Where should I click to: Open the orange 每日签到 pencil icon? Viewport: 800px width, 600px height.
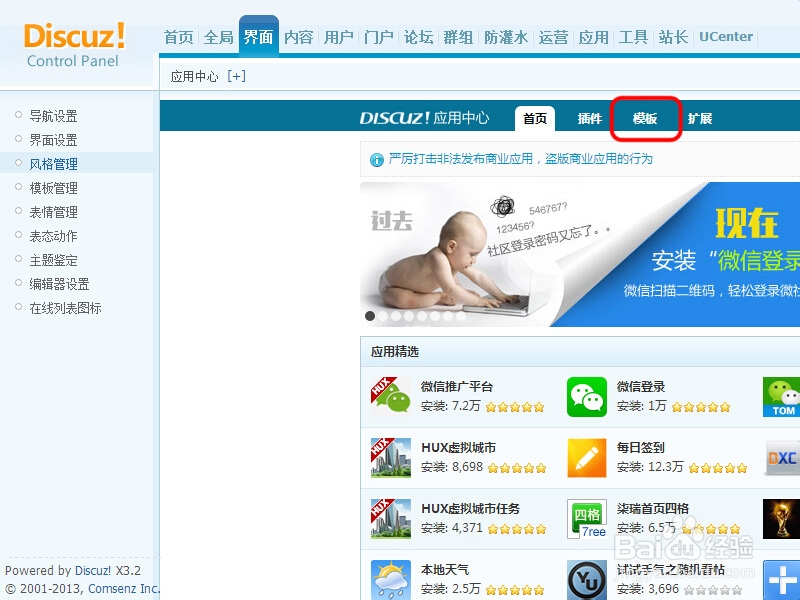pos(587,458)
